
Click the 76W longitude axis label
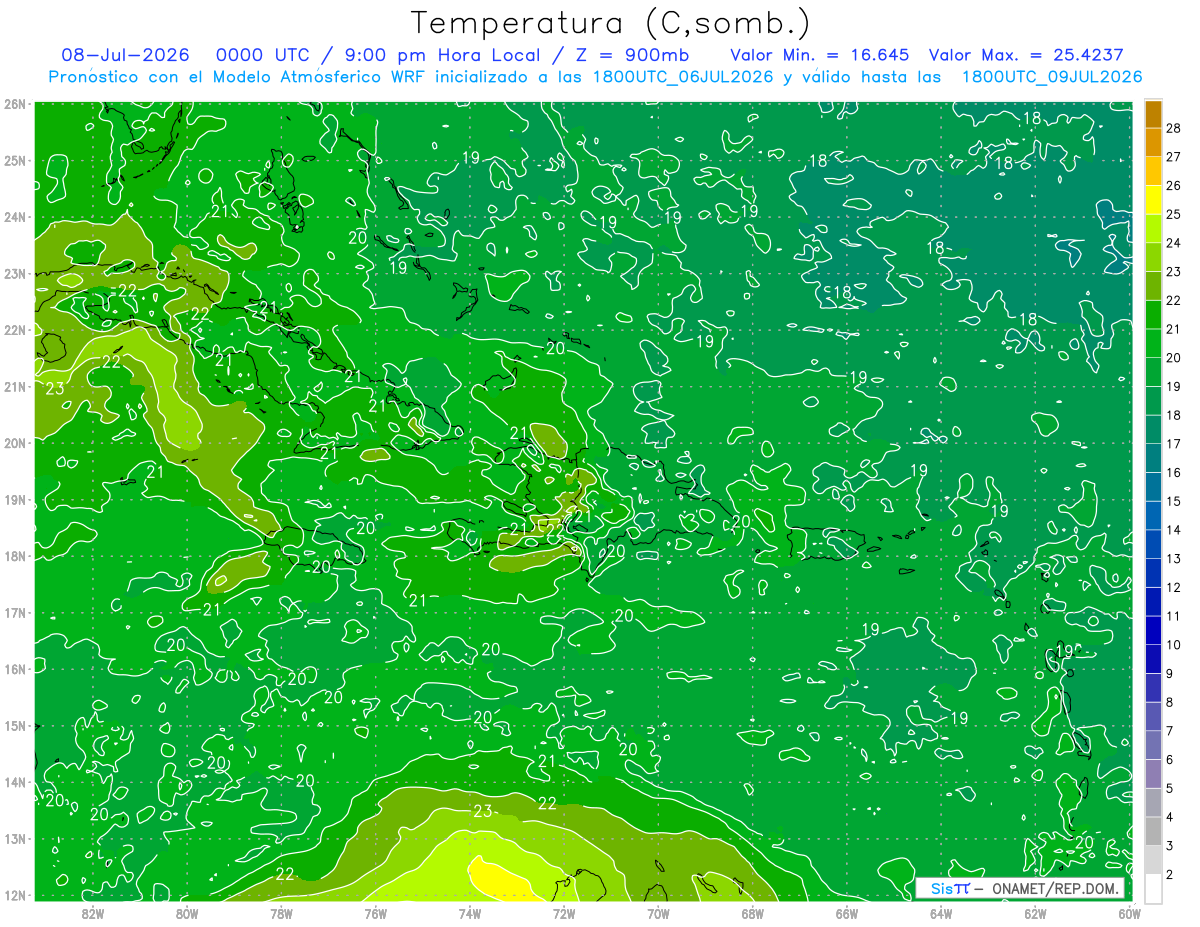(x=375, y=913)
